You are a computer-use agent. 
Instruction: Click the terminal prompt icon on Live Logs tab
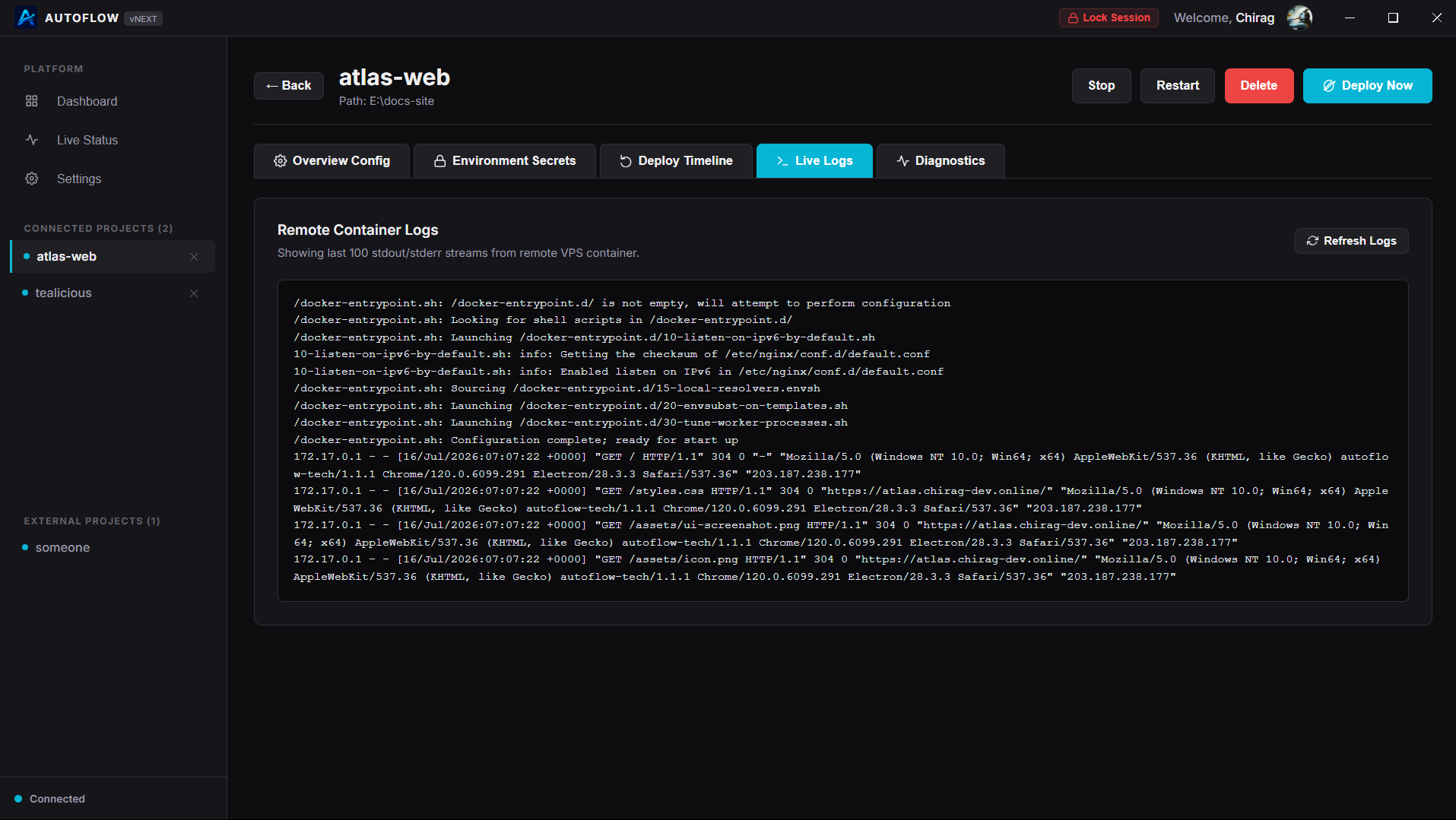[x=782, y=161]
